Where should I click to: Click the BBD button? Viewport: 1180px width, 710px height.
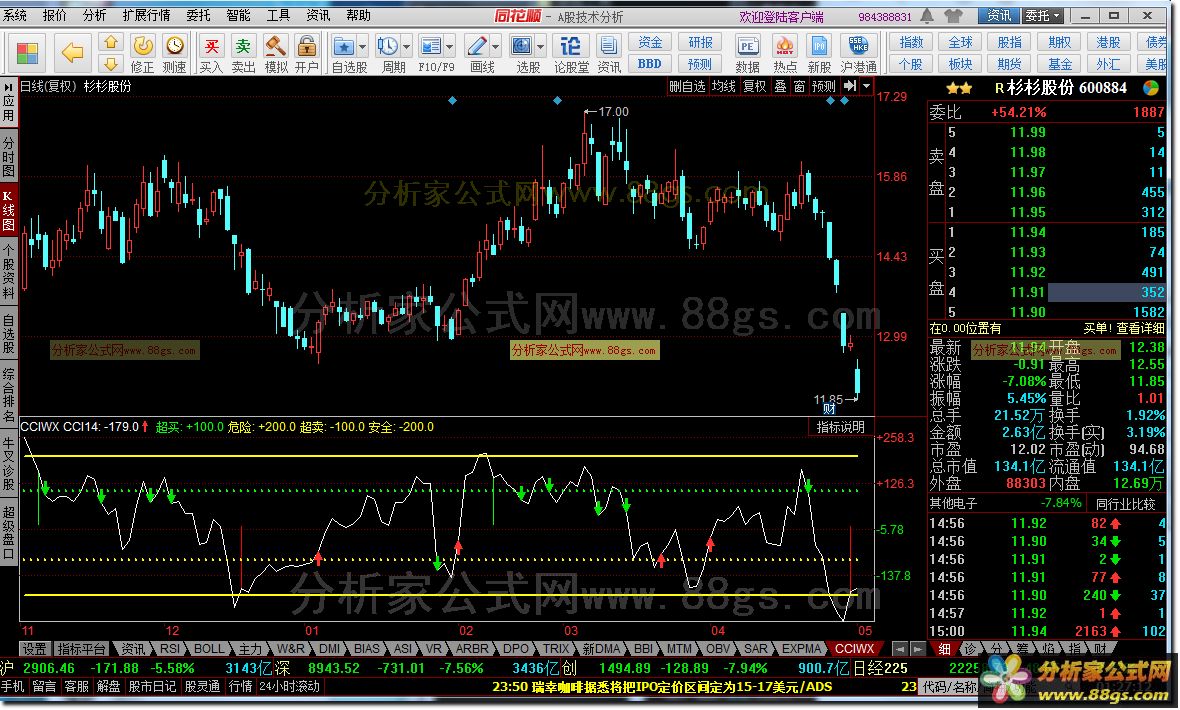[650, 63]
